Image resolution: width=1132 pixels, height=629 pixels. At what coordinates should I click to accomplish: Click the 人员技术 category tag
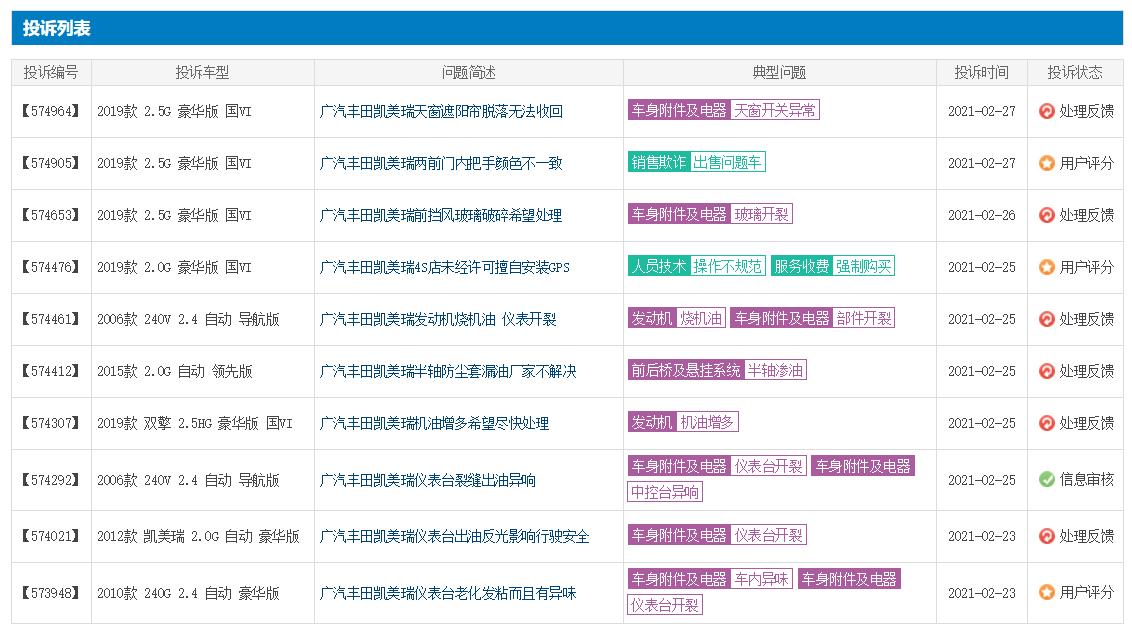click(x=658, y=266)
